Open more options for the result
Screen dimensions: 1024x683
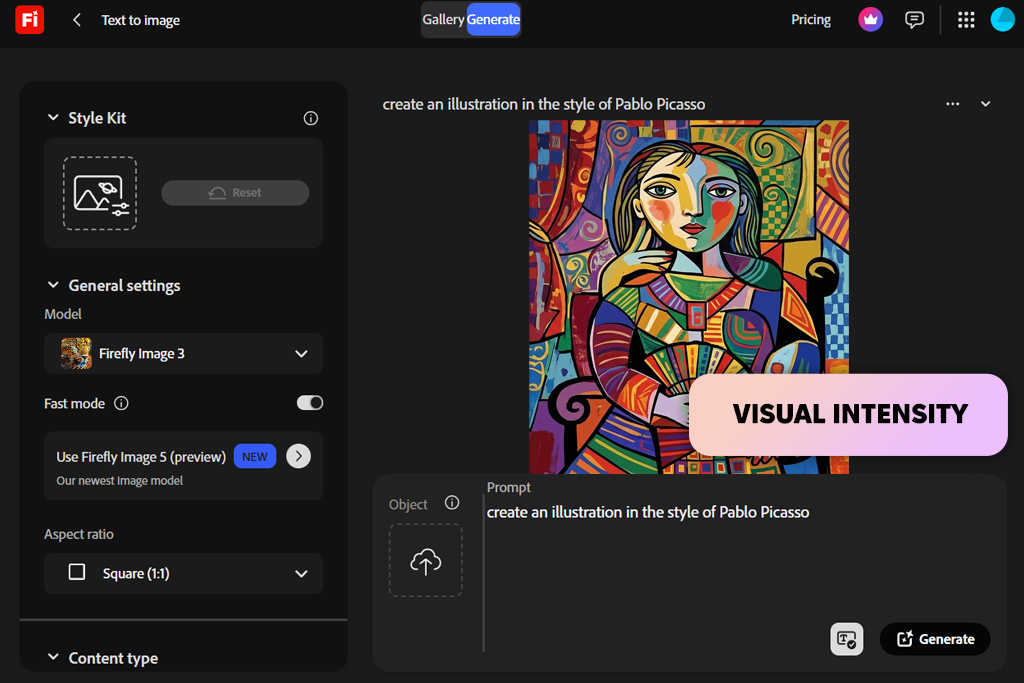[x=953, y=104]
